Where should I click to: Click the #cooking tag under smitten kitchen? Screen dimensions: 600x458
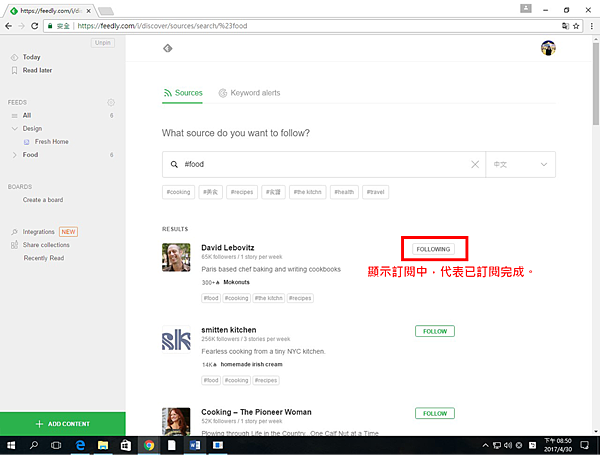click(x=236, y=380)
